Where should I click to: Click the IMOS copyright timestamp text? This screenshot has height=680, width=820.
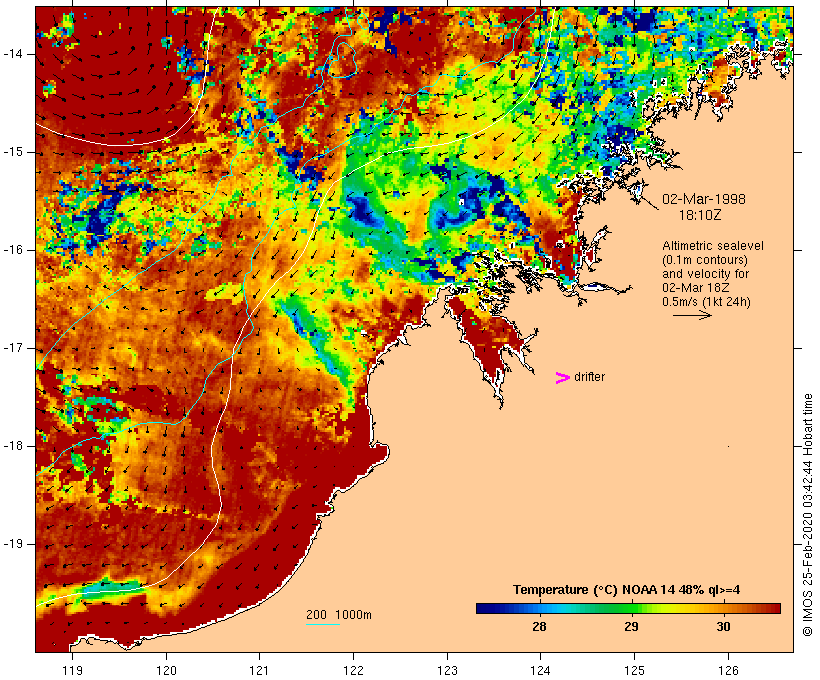pyautogui.click(x=807, y=515)
